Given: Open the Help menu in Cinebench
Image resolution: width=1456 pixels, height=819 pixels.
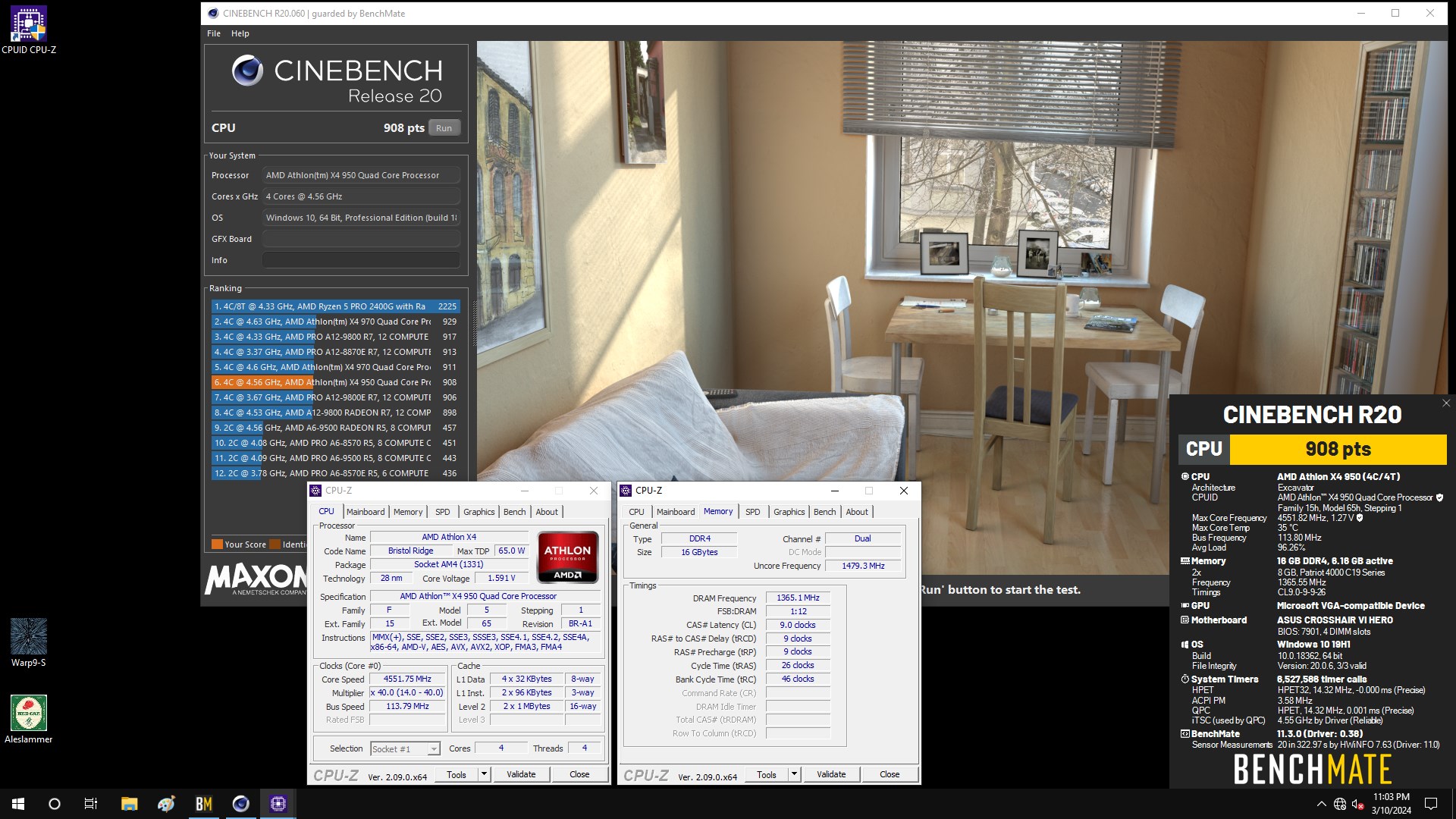Looking at the screenshot, I should click(x=240, y=33).
